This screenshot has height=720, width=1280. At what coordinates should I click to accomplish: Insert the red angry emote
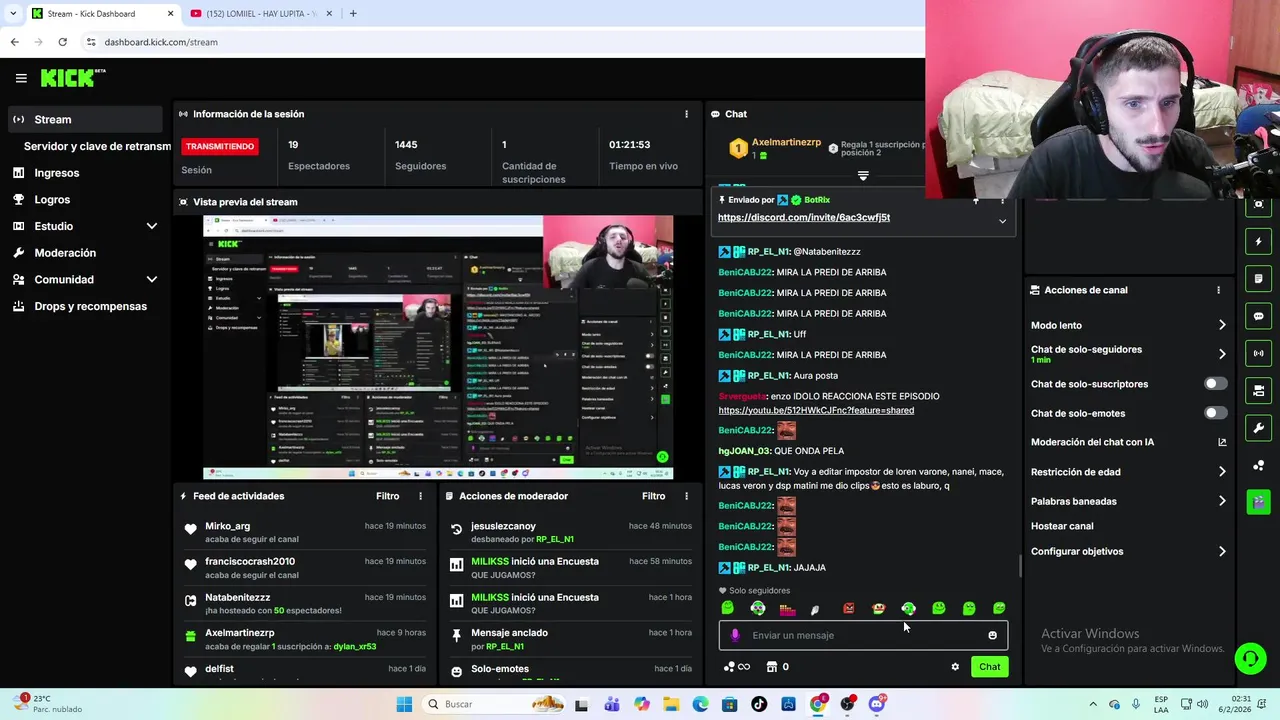849,608
